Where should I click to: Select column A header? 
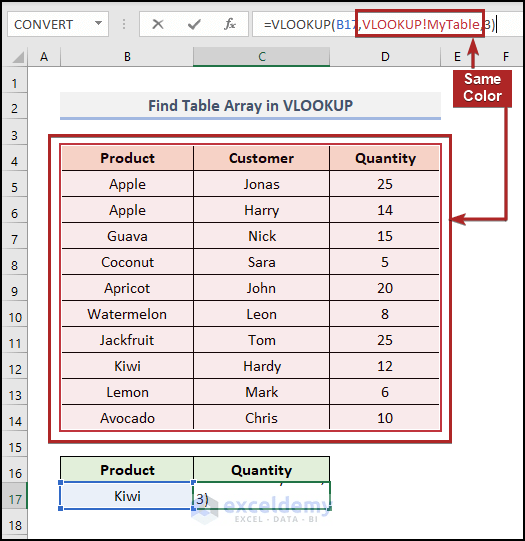coord(44,57)
